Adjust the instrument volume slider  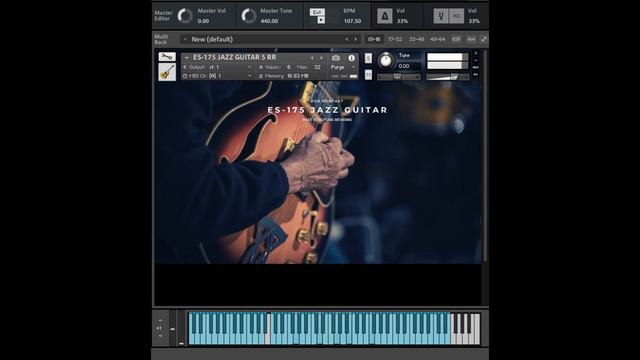447,77
